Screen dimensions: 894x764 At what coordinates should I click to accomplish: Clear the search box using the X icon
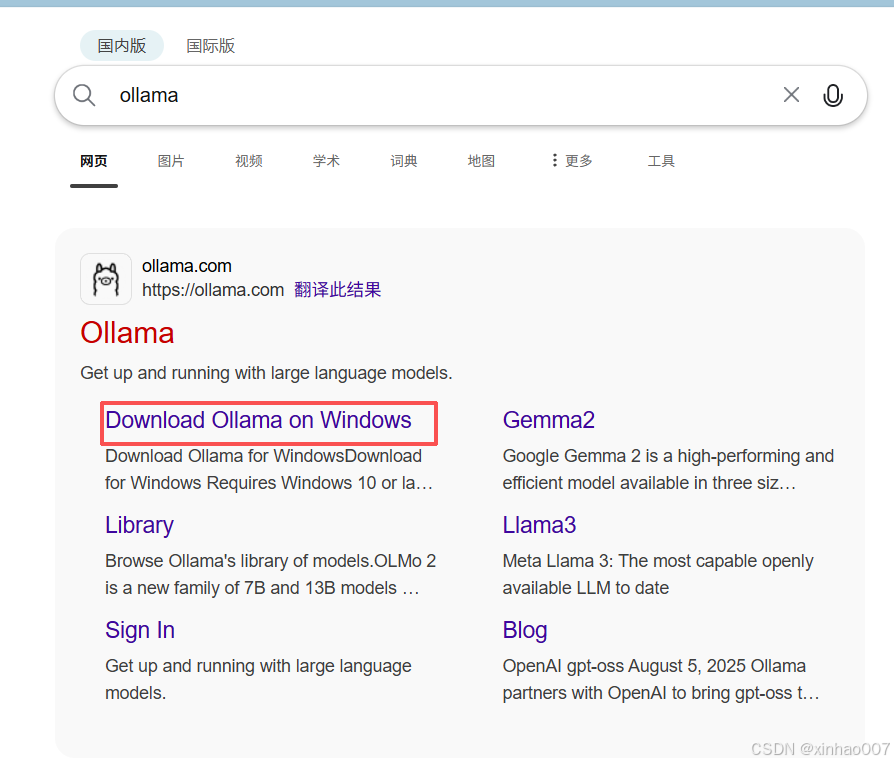click(x=791, y=94)
